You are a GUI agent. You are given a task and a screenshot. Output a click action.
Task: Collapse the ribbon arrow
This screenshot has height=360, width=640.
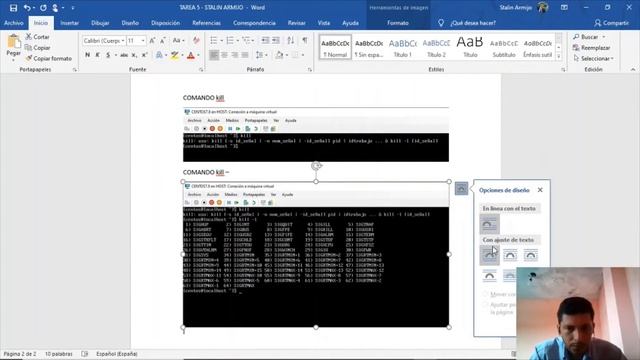[633, 70]
